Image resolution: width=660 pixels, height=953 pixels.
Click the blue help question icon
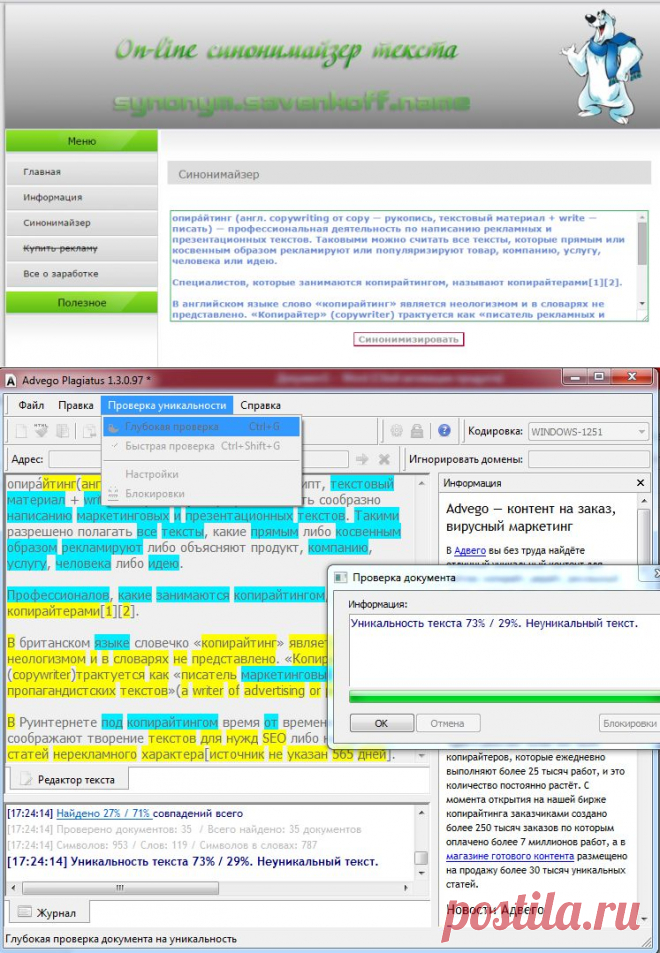(444, 431)
